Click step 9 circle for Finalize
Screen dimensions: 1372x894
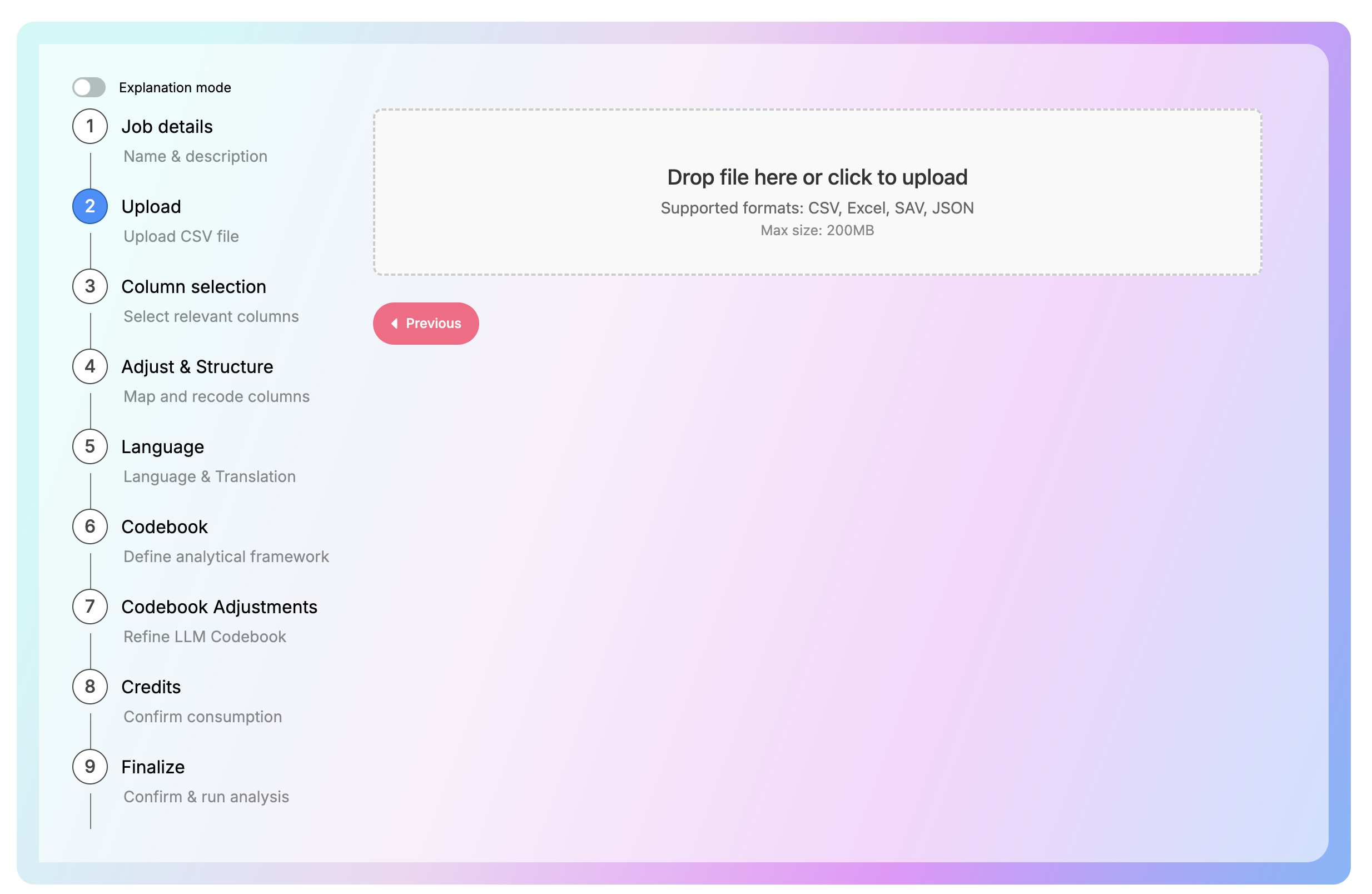[90, 767]
